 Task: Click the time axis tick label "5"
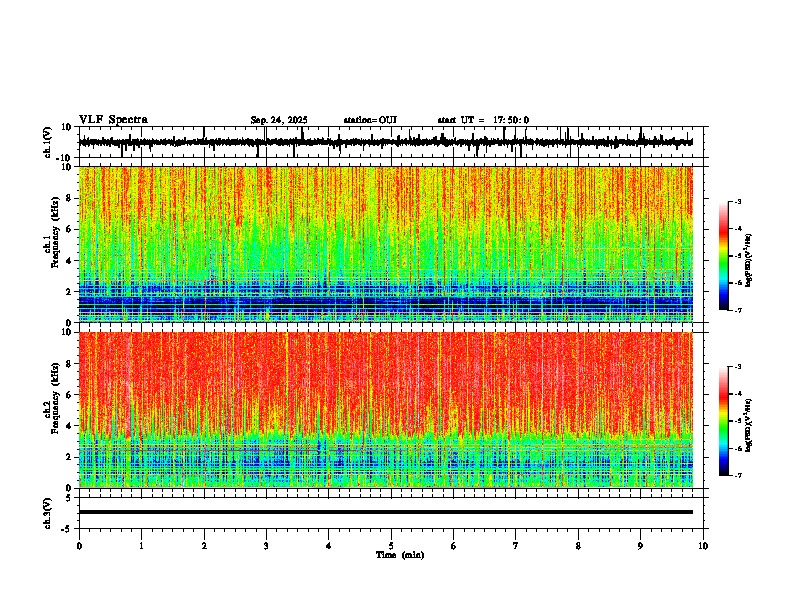[391, 546]
